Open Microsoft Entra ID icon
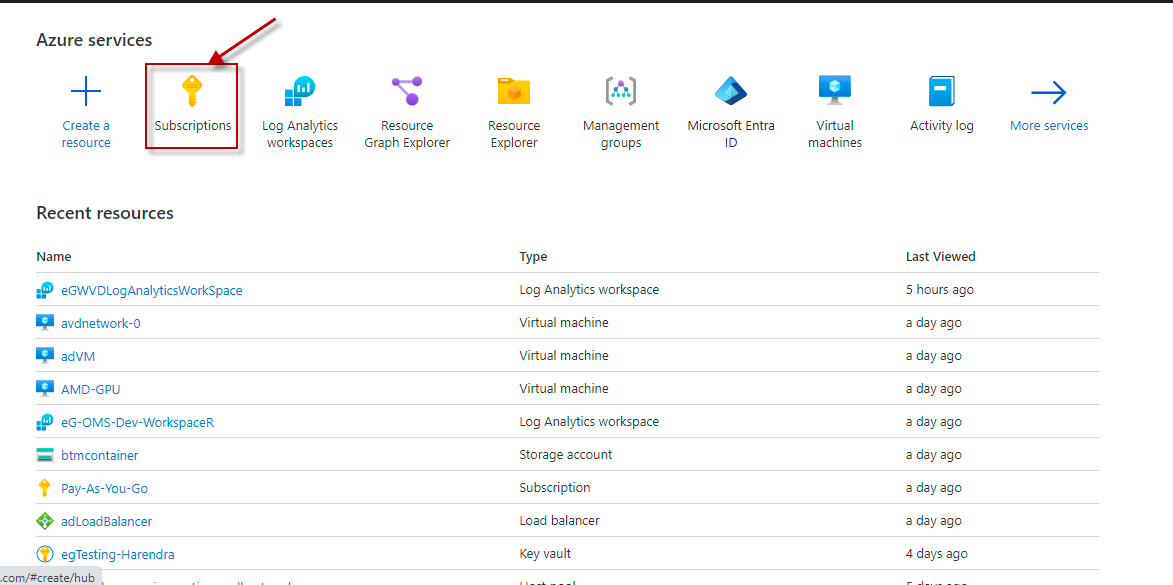The width and height of the screenshot is (1173, 585). 731,91
